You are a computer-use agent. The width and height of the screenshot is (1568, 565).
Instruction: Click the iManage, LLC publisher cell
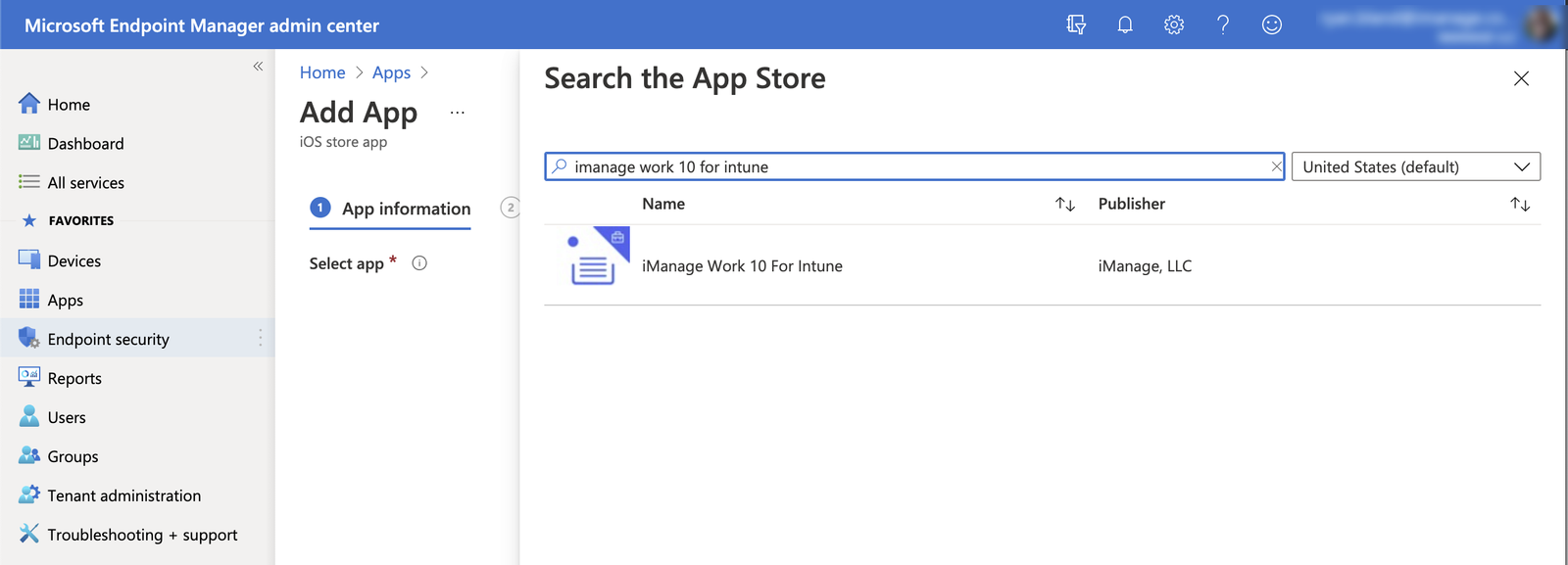point(1145,266)
